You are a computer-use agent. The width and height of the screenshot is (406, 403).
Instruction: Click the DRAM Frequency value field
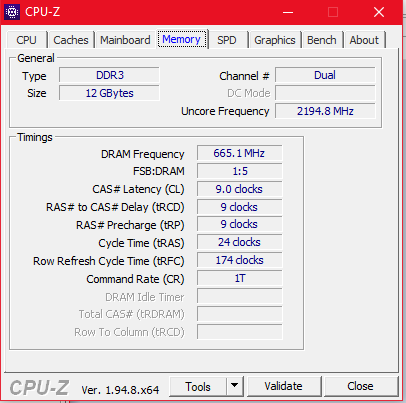(239, 153)
